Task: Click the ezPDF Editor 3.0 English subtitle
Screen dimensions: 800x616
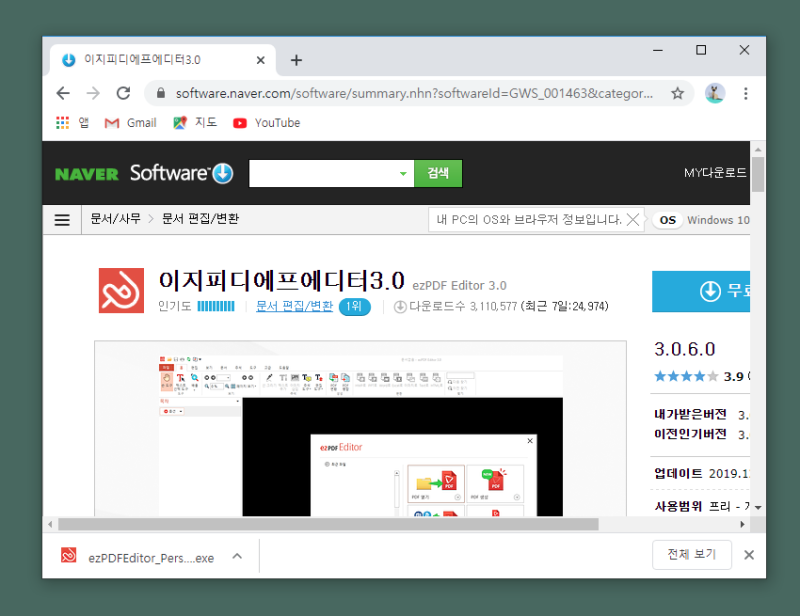Action: coord(459,285)
